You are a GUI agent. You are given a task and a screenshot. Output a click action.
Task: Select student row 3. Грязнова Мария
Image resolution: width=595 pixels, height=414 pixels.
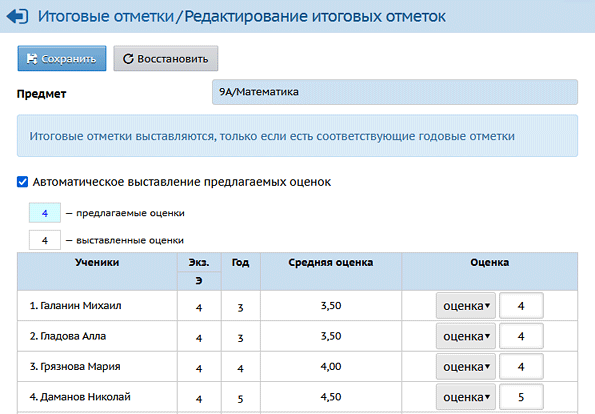pos(75,367)
